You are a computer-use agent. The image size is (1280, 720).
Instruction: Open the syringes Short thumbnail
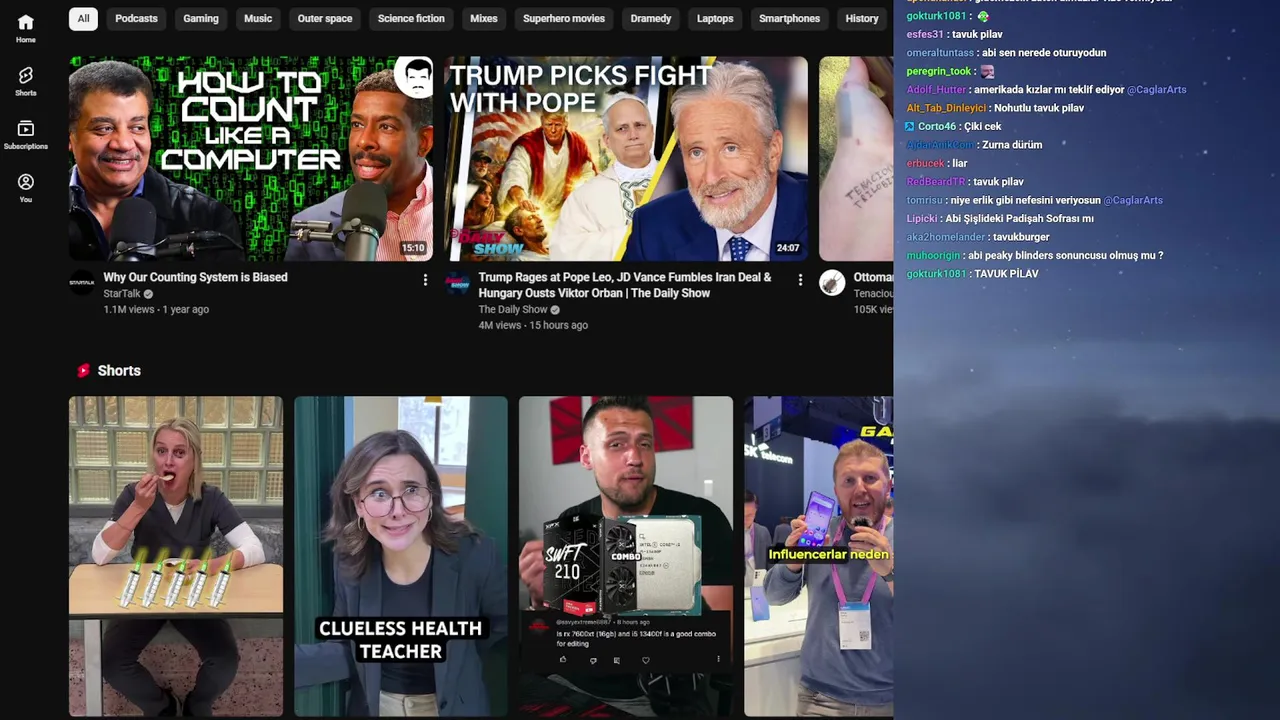pyautogui.click(x=176, y=556)
